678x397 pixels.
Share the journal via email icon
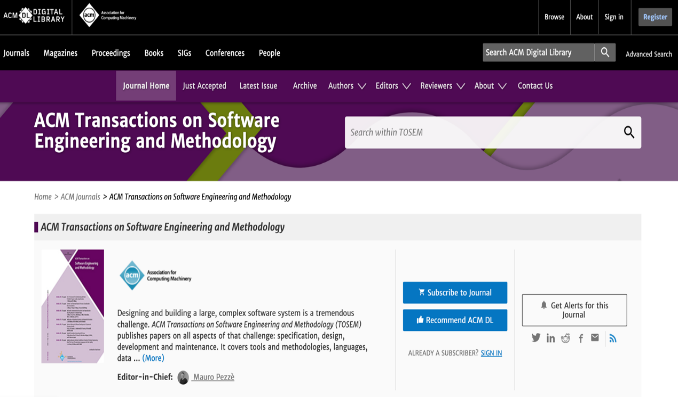point(595,337)
